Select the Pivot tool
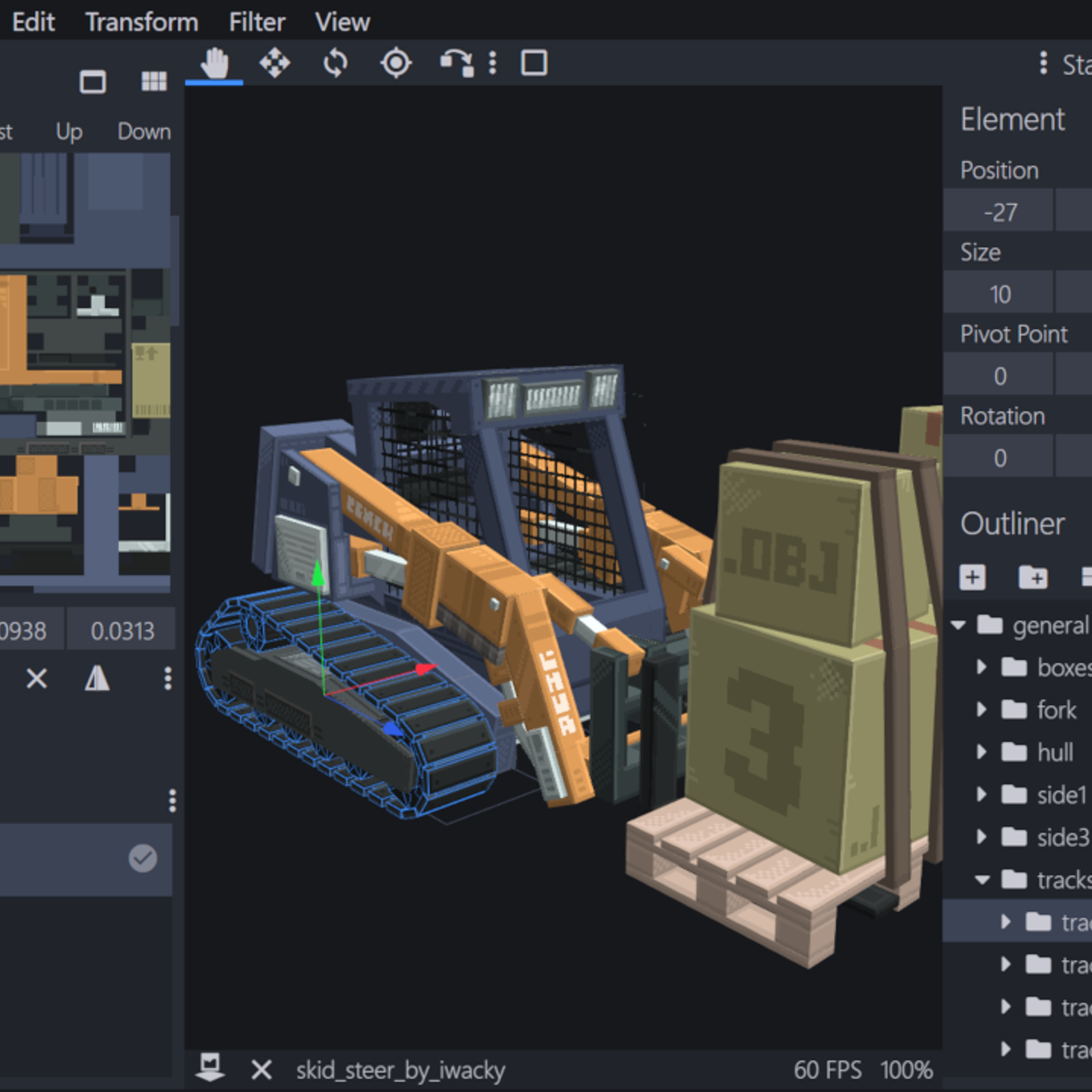The width and height of the screenshot is (1092, 1092). (x=395, y=62)
